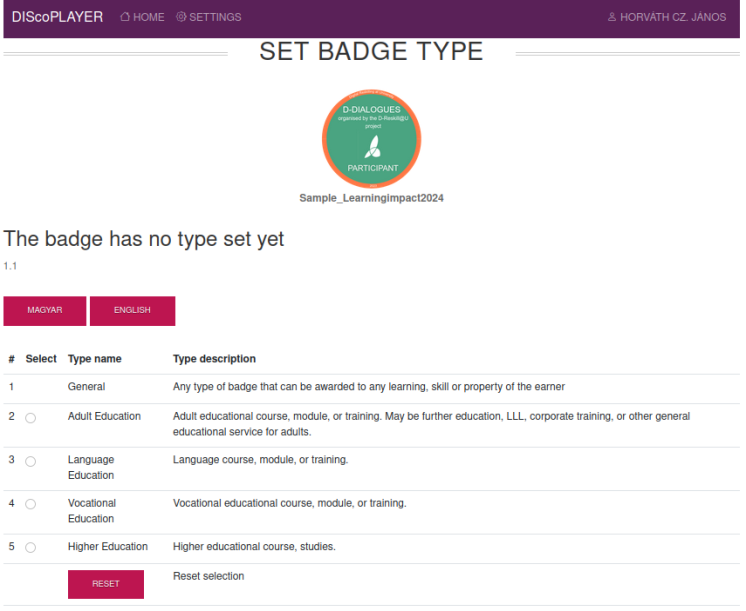Click the D-Dialogues Participant badge image
Viewport: 746px width, 611px height.
click(x=372, y=138)
